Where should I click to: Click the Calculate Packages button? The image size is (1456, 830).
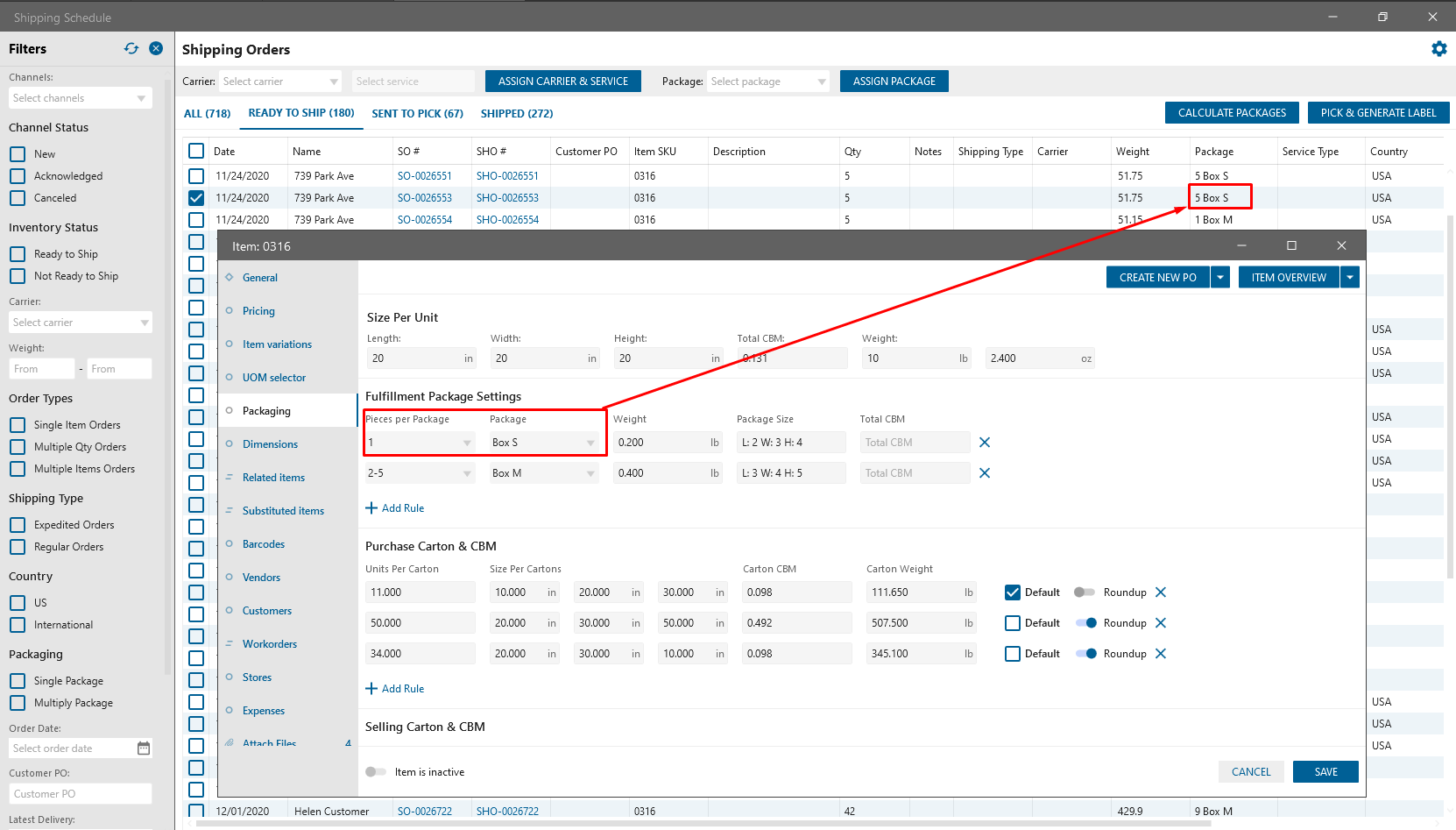point(1231,113)
